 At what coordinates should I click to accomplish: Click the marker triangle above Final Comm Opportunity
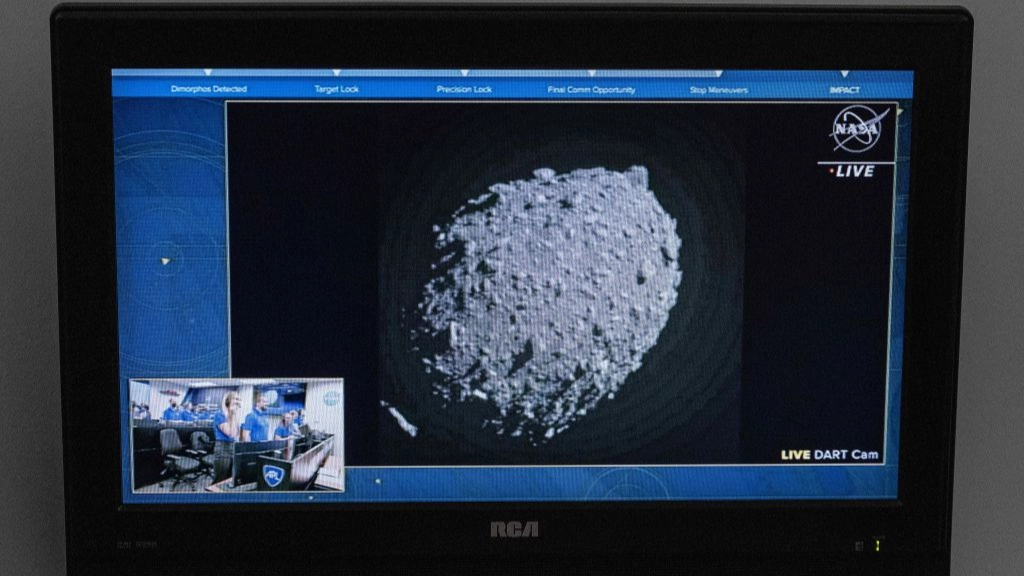point(591,73)
